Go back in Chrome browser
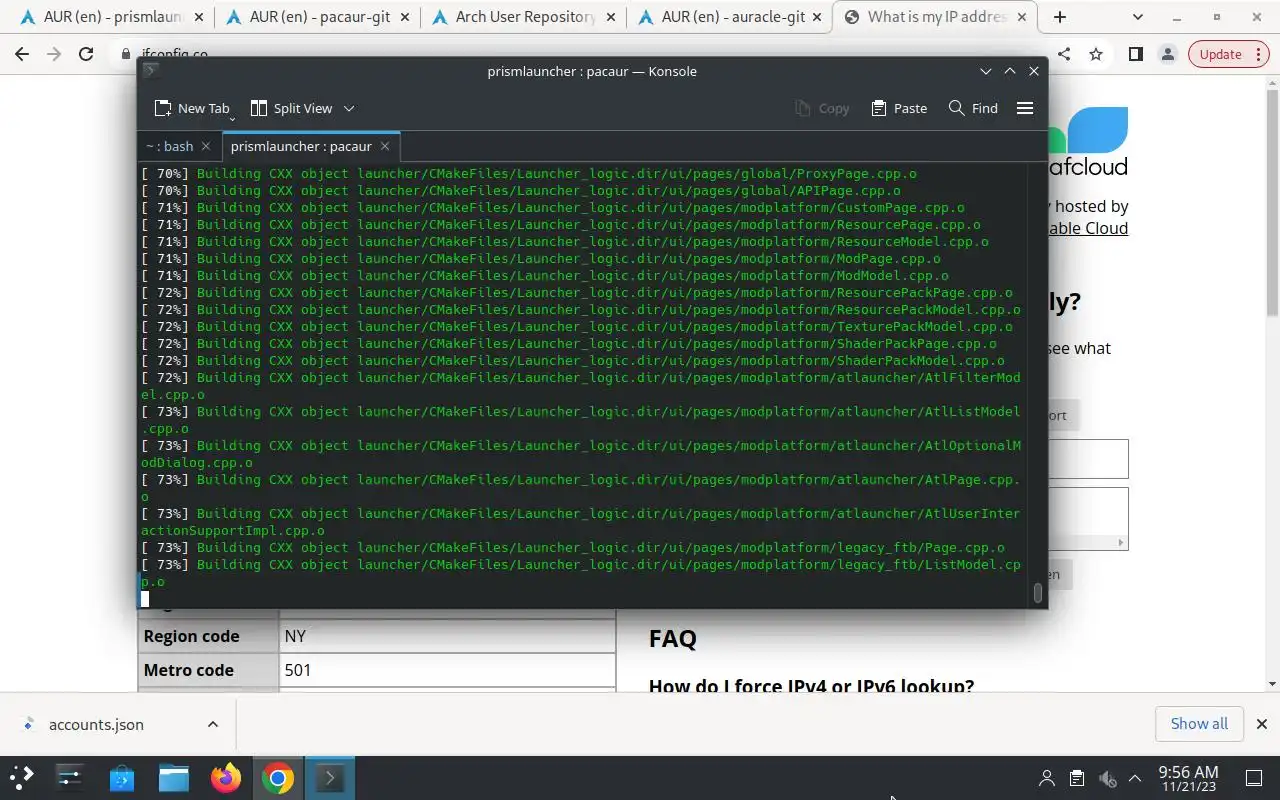 (22, 54)
